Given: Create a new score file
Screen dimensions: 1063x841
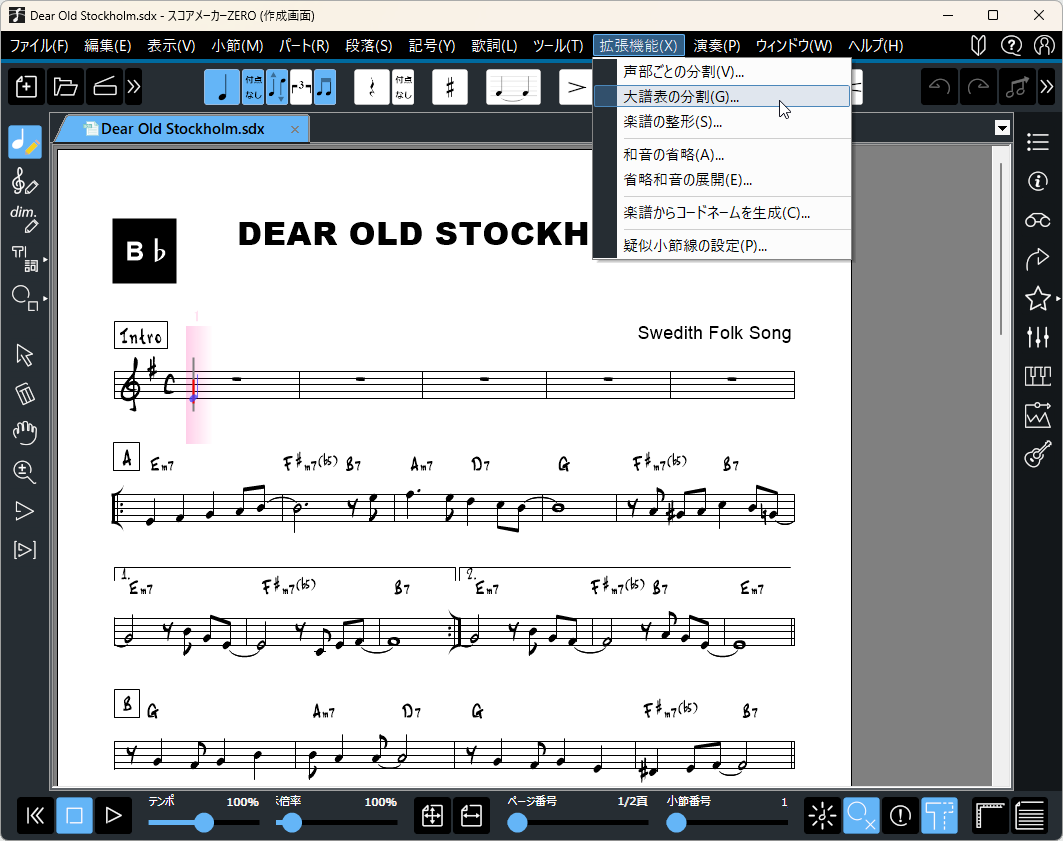Looking at the screenshot, I should pos(26,87).
